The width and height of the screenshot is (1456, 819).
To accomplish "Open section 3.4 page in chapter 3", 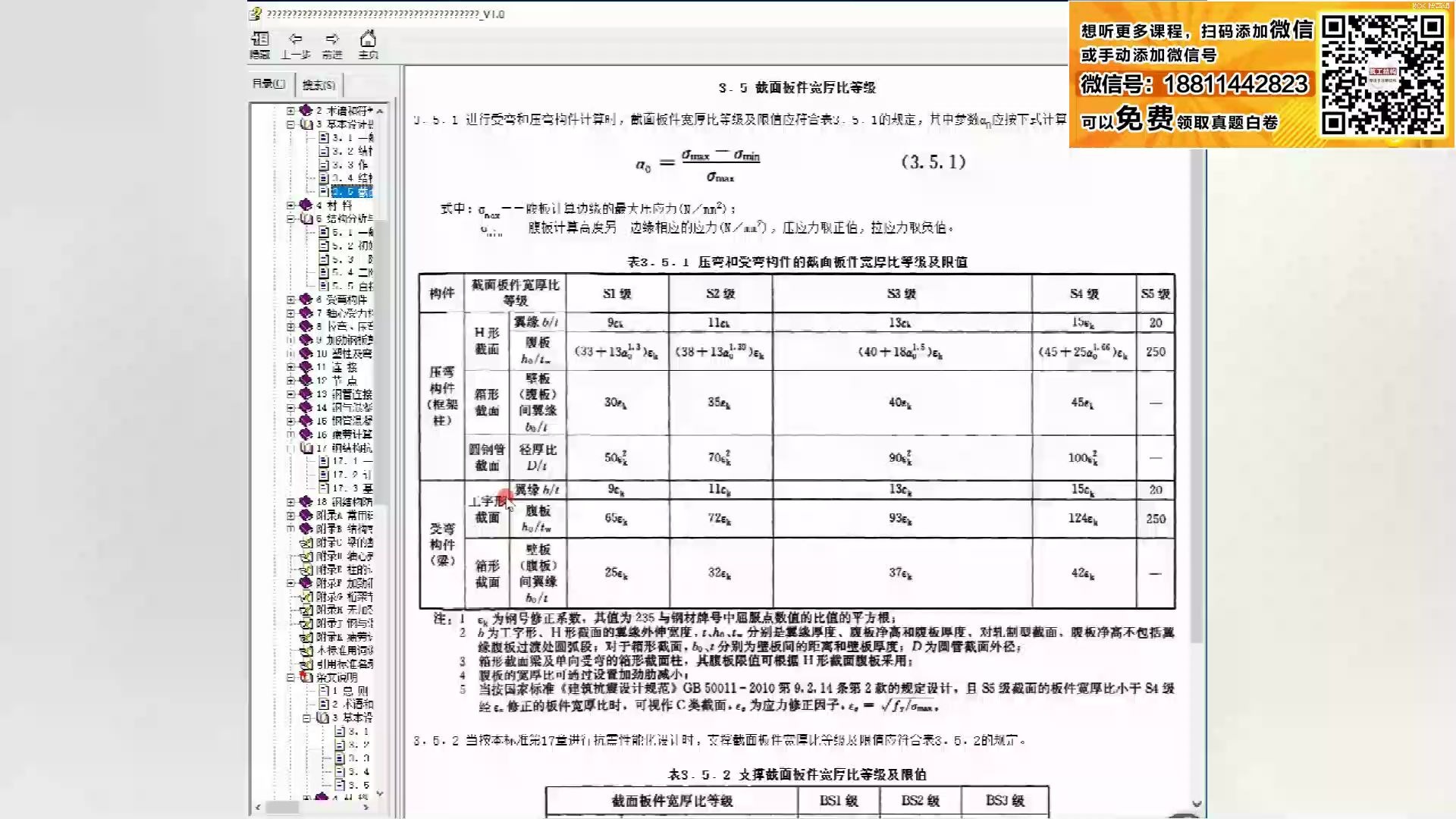I will [346, 178].
